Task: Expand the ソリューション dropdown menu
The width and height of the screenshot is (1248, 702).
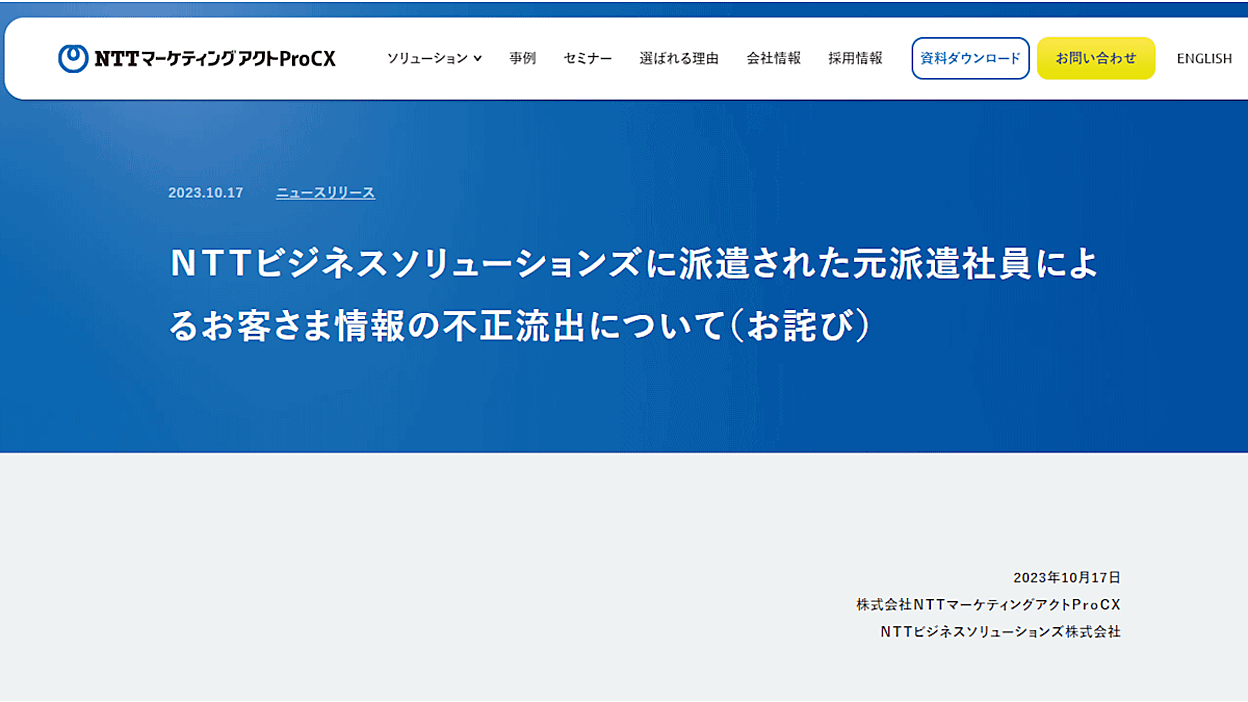Action: coord(434,59)
